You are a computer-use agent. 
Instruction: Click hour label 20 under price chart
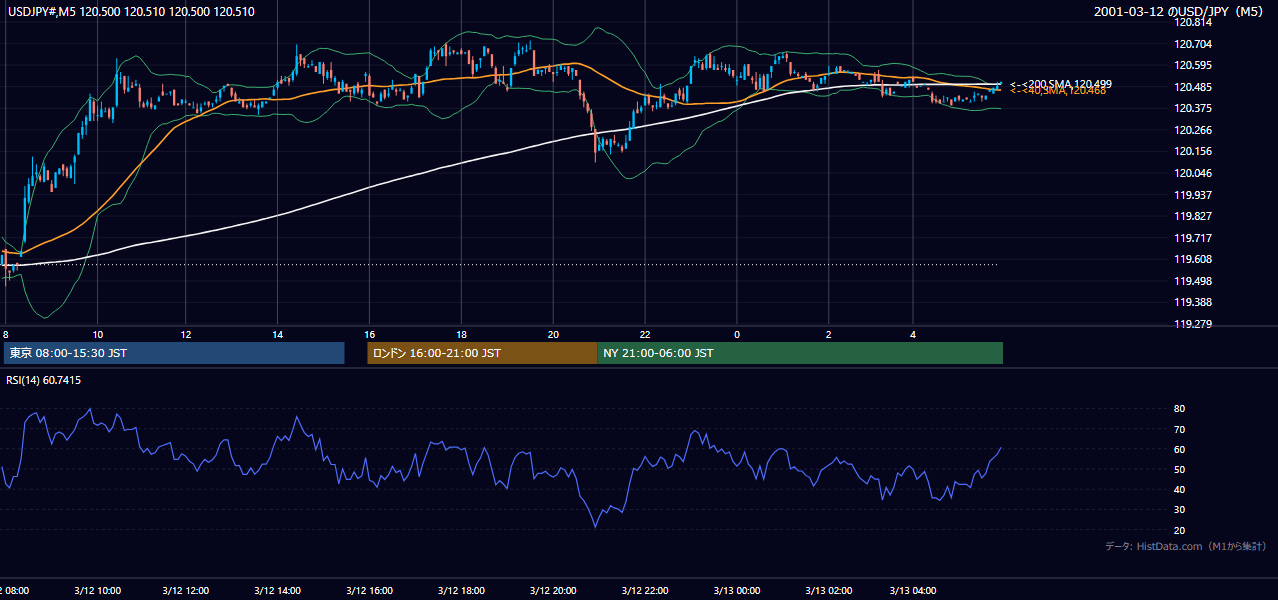pos(553,334)
